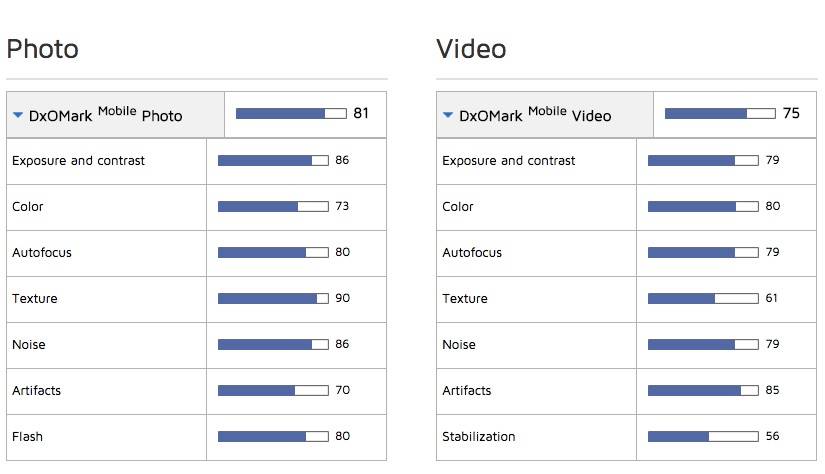Collapse the DxOMark Mobile Video triangle
Viewport: 825px width, 474px height.
click(x=448, y=115)
